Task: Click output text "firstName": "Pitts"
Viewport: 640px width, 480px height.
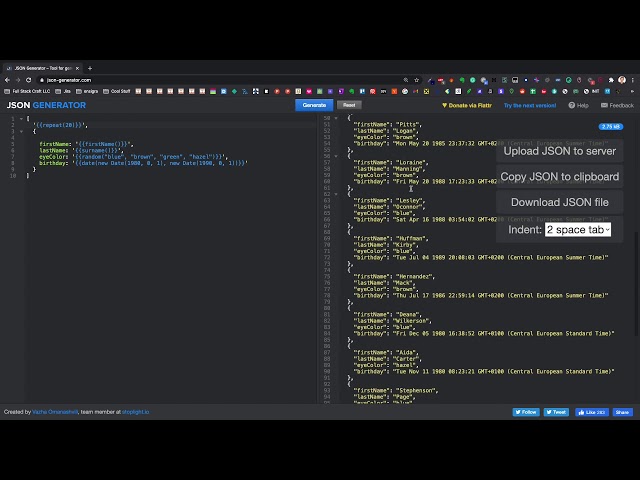Action: (x=388, y=124)
